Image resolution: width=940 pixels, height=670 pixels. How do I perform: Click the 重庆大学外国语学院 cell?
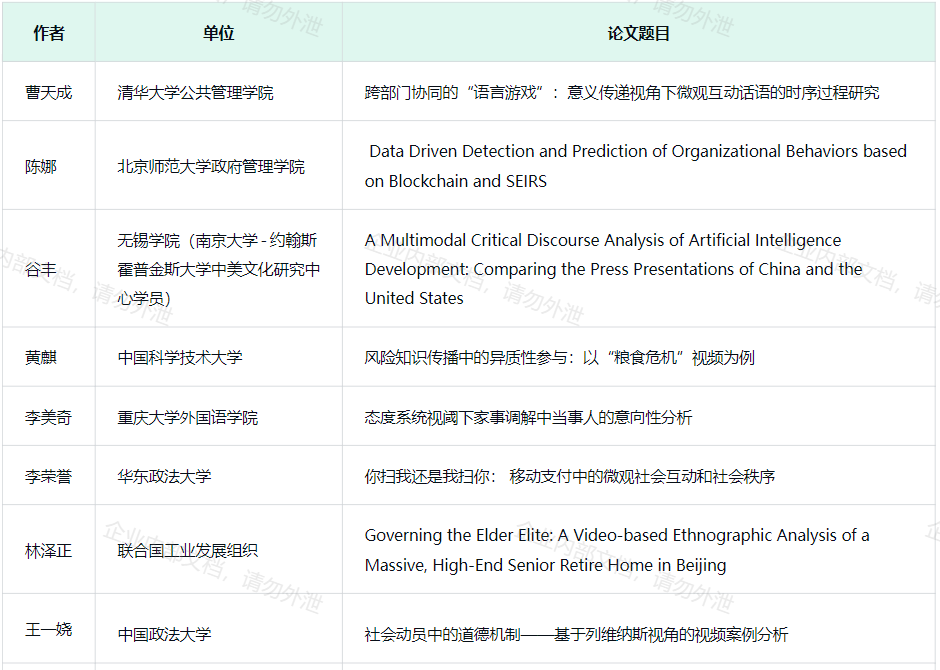point(187,417)
